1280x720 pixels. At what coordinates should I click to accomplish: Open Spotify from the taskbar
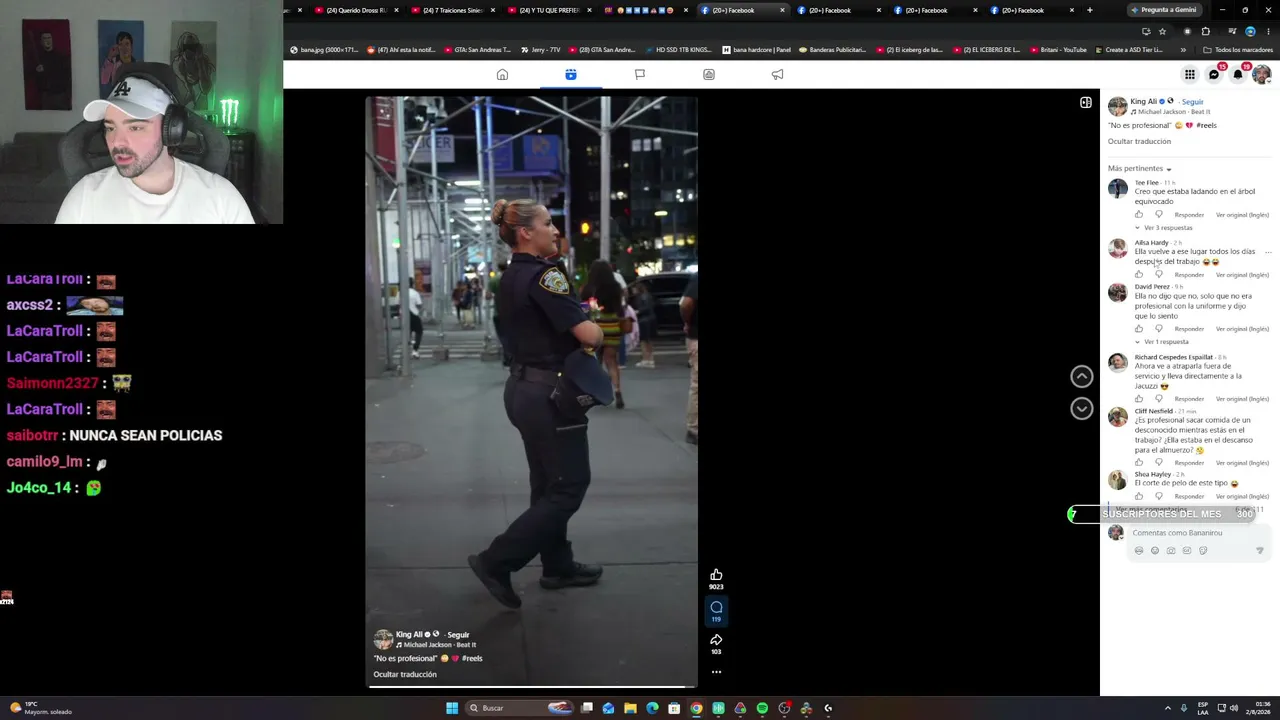coord(762,708)
